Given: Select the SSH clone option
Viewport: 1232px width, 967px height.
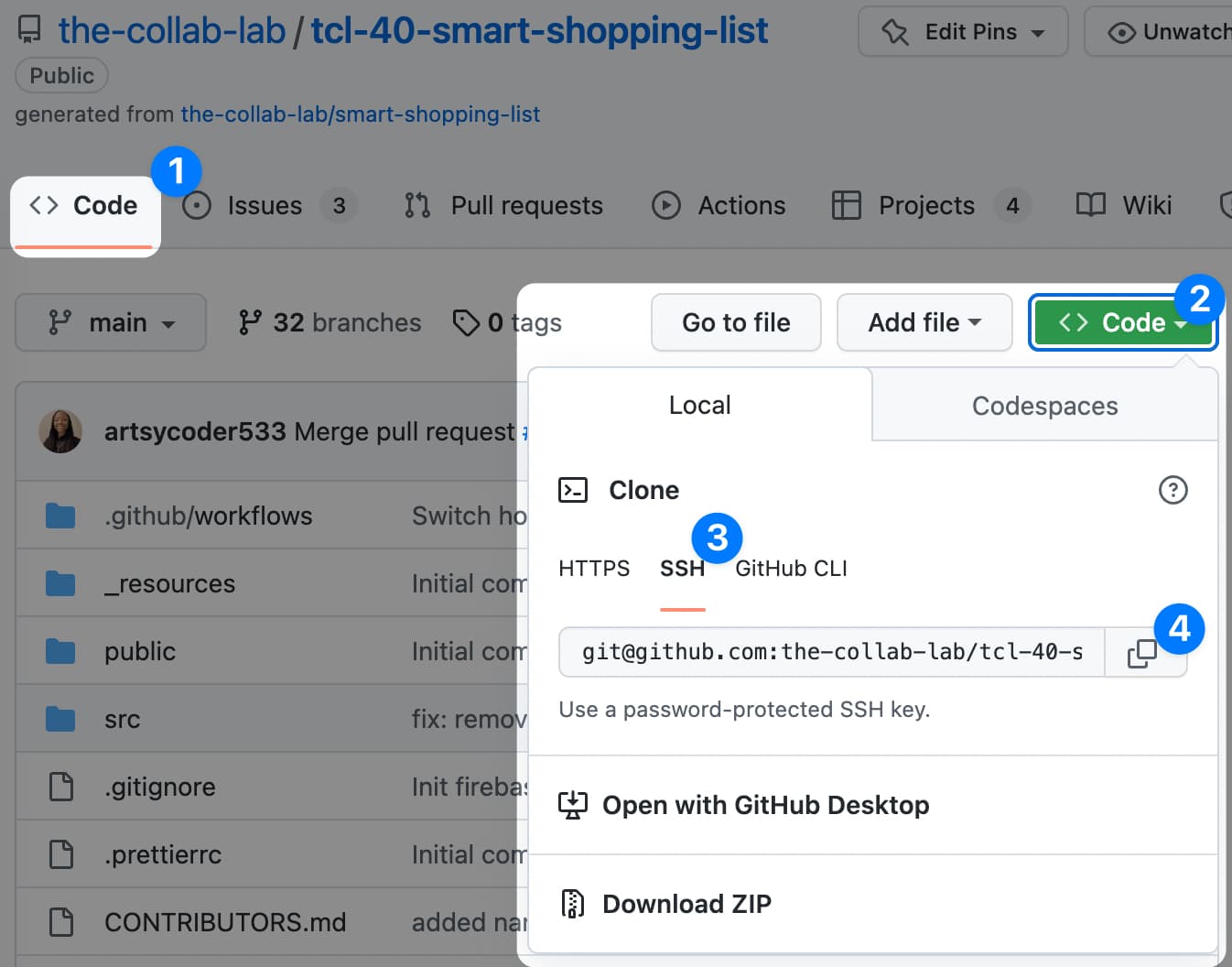Looking at the screenshot, I should [683, 569].
